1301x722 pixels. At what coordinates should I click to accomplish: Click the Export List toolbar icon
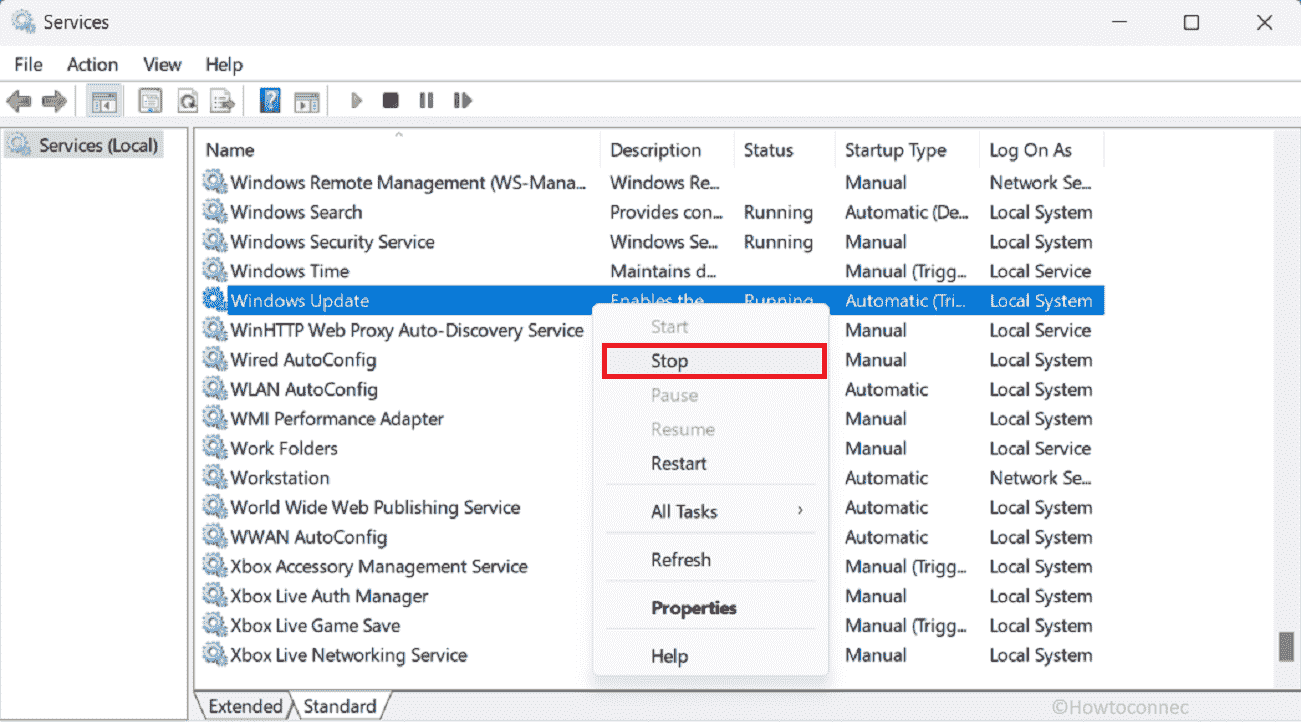pos(223,101)
